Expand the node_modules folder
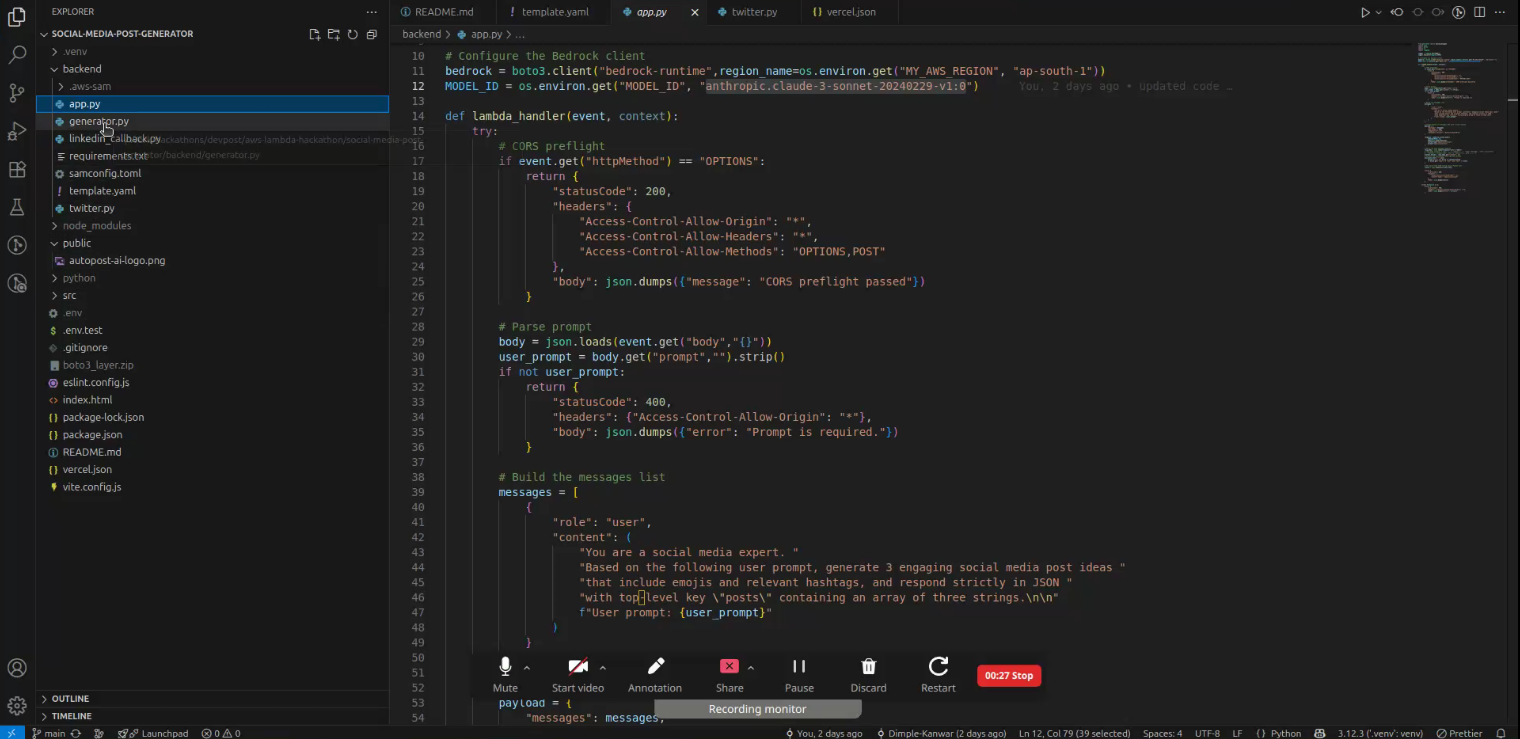Screen dimensions: 1520x739 (x=97, y=225)
